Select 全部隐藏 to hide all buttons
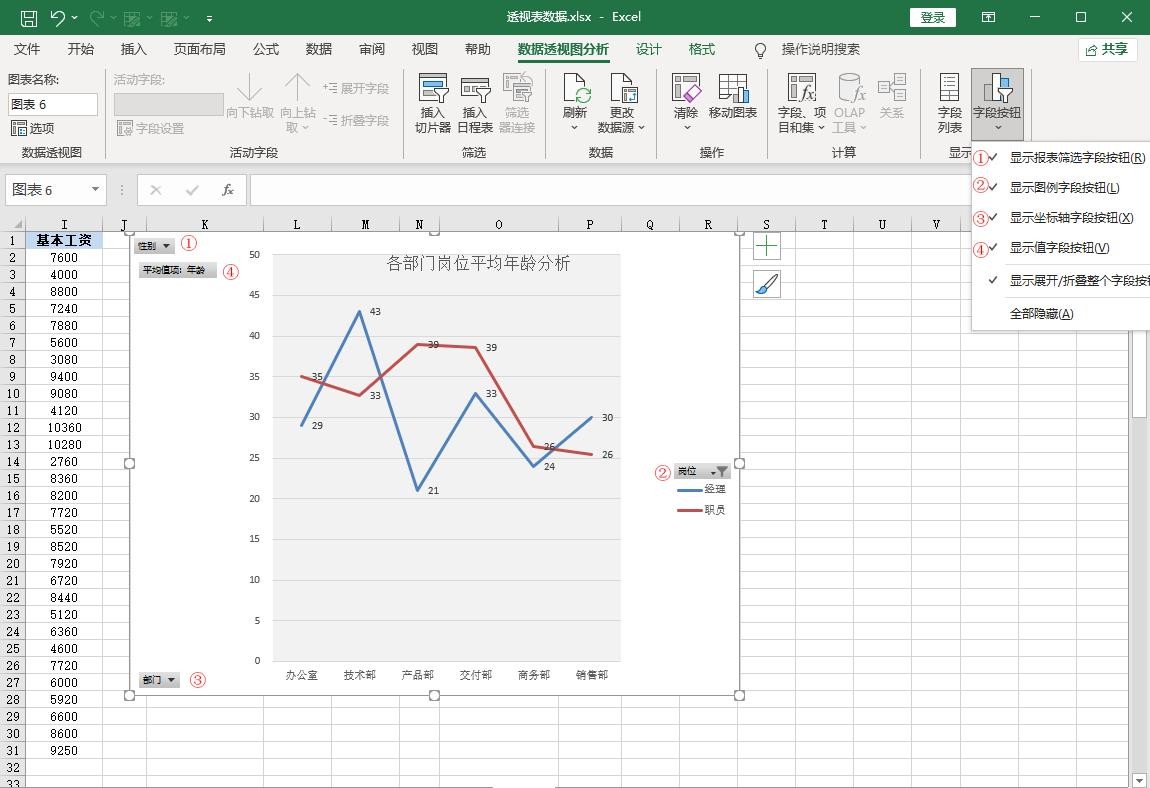 coord(1041,314)
